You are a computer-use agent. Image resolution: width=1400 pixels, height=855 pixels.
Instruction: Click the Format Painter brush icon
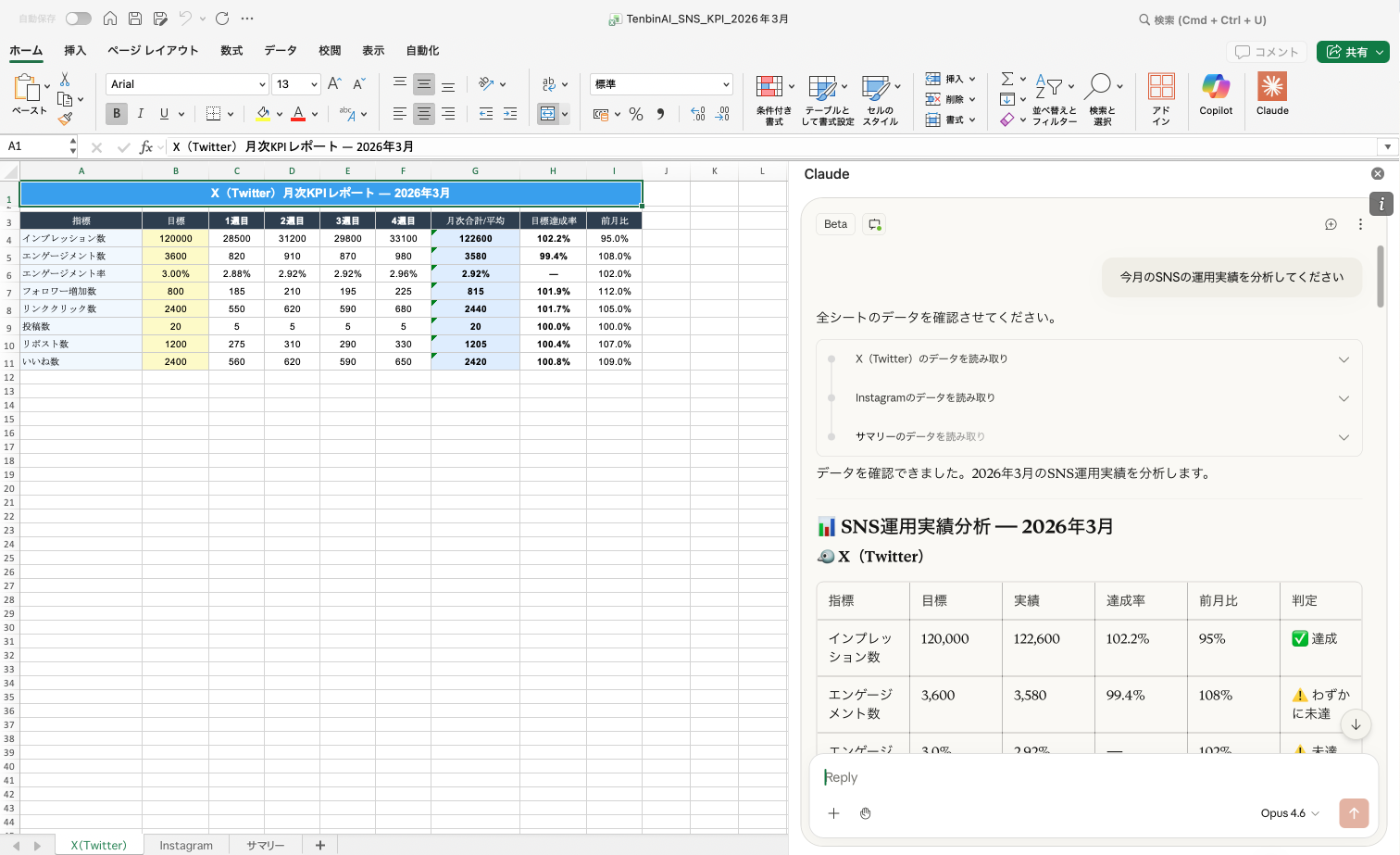point(65,119)
